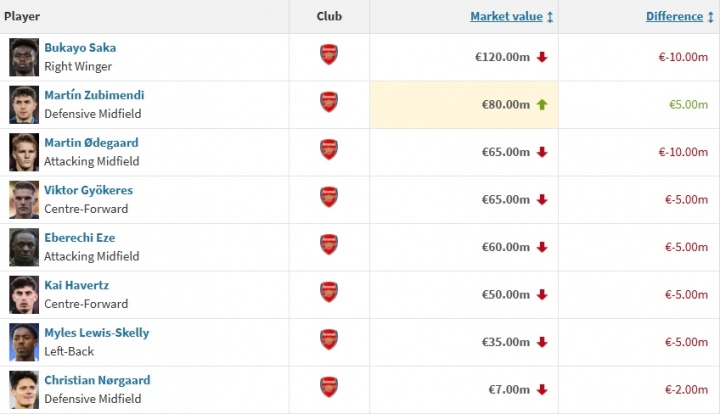Click the red down arrow beside €120.00m

(x=542, y=57)
